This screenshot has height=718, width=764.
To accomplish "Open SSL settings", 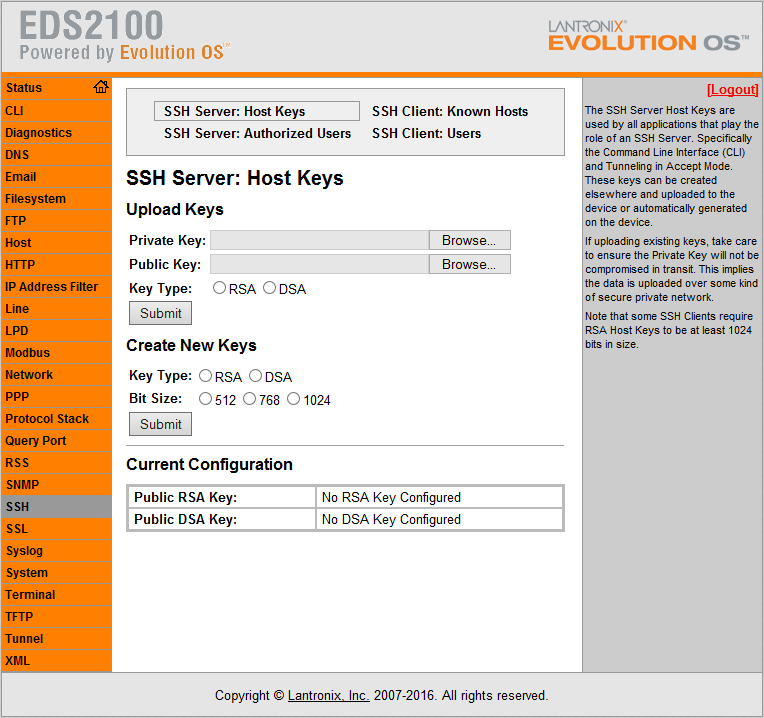I will tap(57, 529).
